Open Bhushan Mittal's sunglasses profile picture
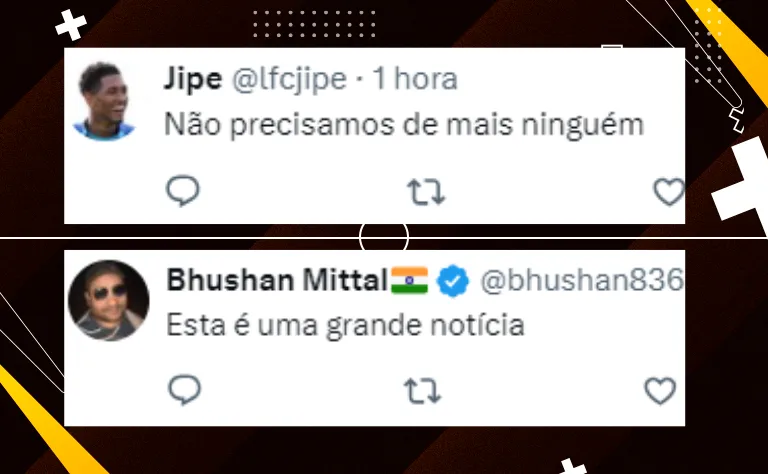This screenshot has width=768, height=474. 108,300
